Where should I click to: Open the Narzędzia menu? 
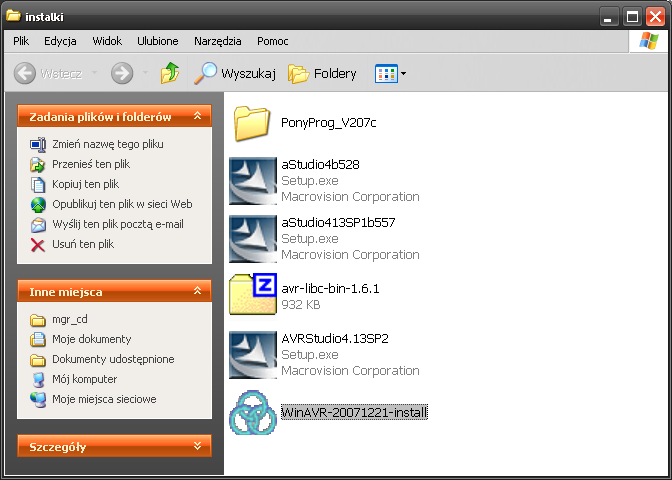(x=218, y=41)
